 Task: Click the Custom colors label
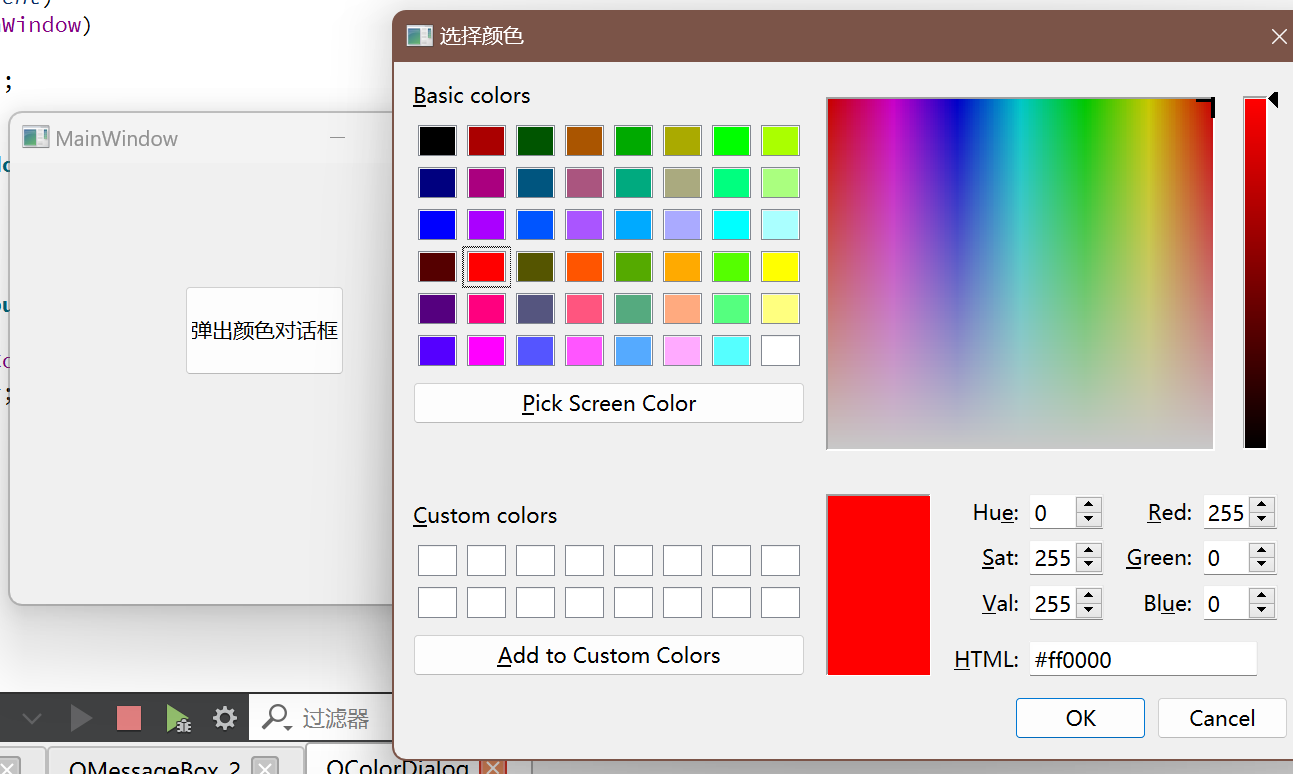[x=485, y=516]
